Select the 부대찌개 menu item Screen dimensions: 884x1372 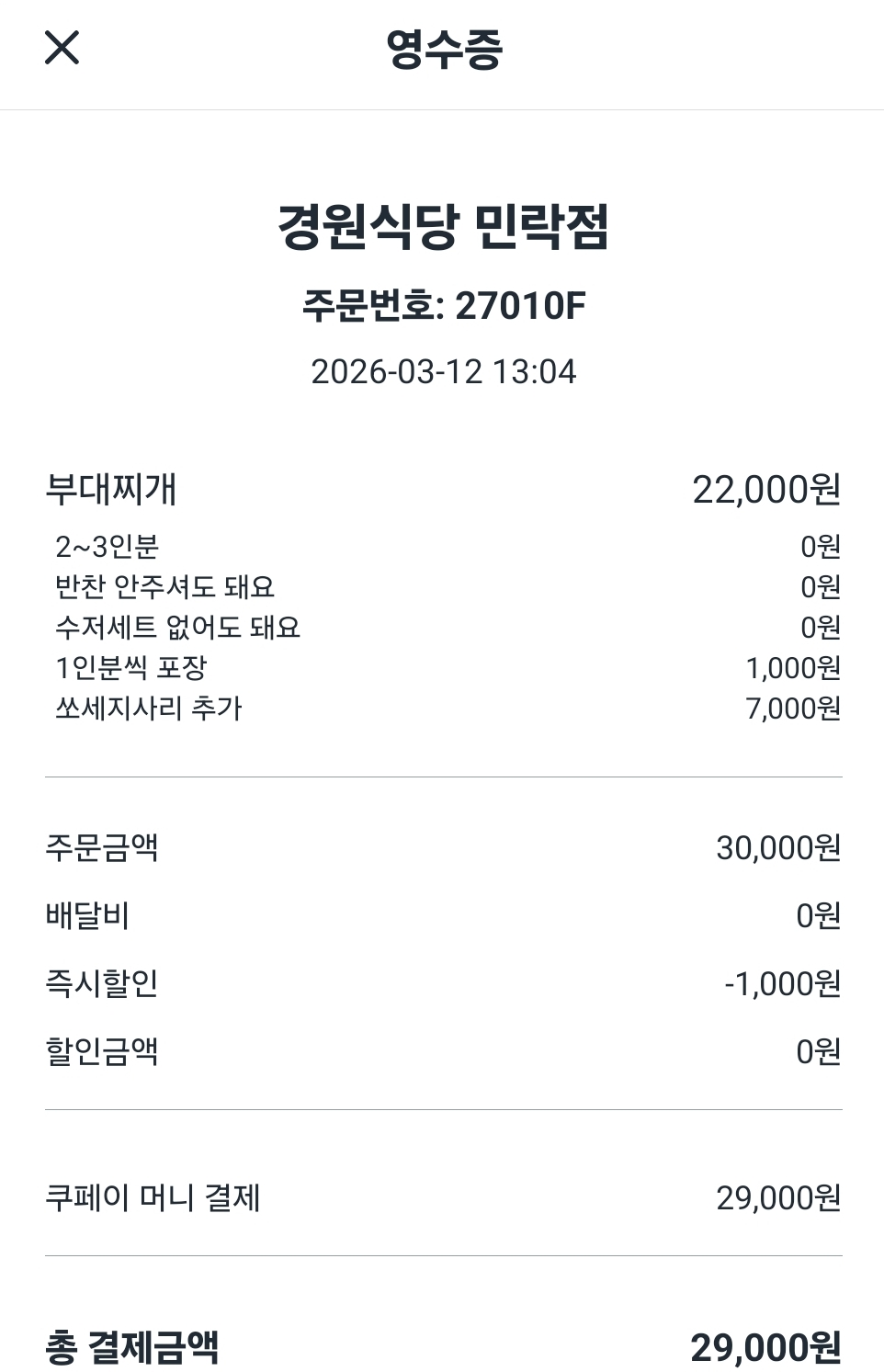pyautogui.click(x=111, y=489)
